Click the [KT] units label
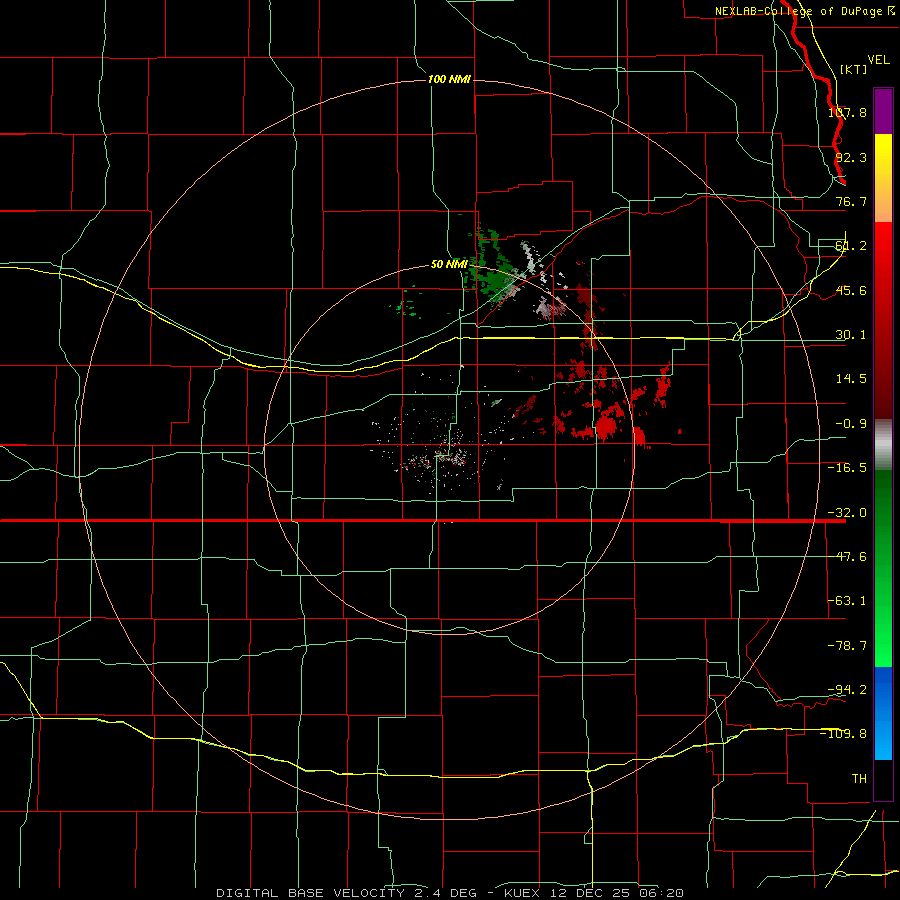This screenshot has width=900, height=900. point(853,69)
